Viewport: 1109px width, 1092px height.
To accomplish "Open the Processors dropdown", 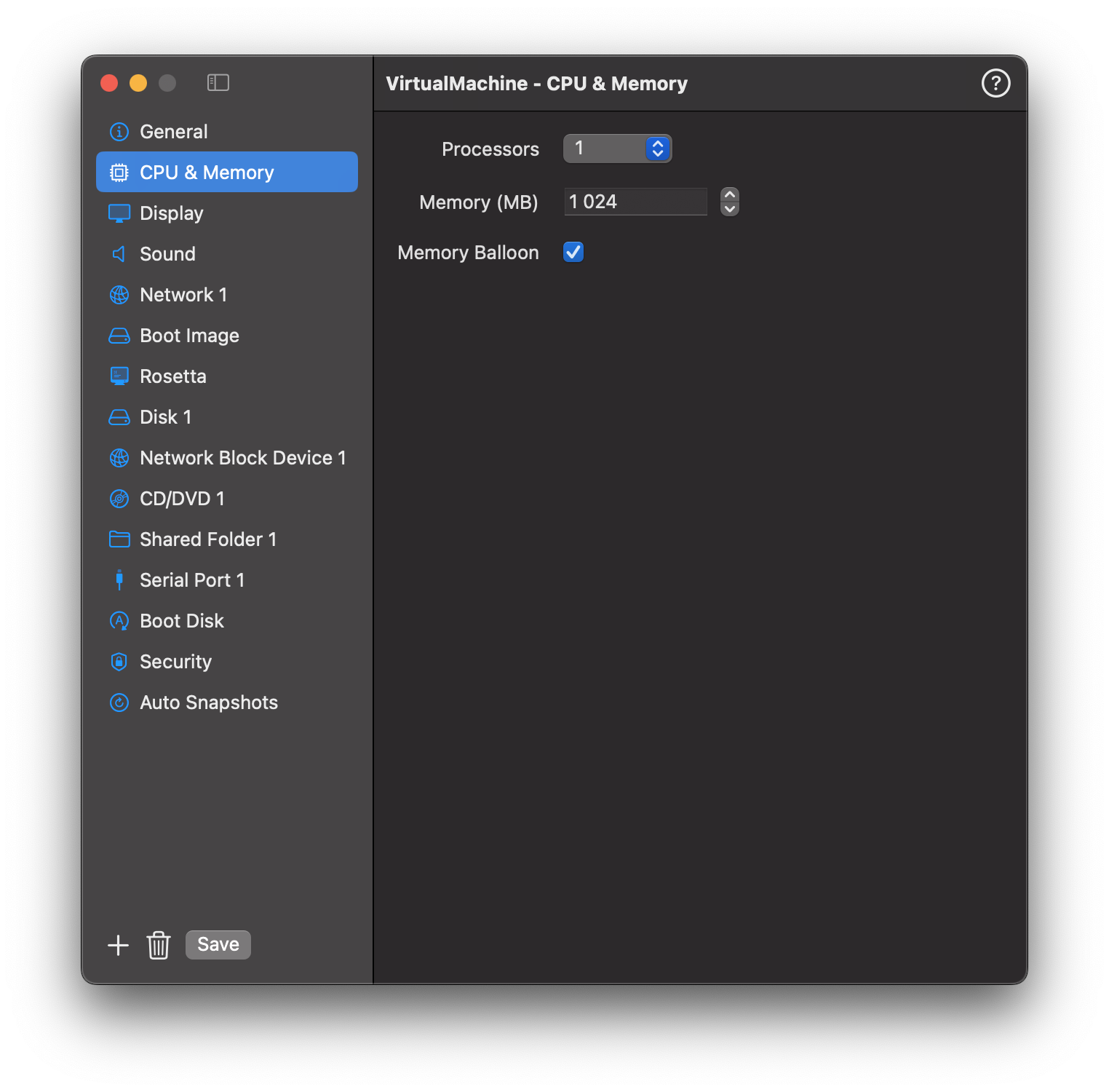I will coord(656,148).
